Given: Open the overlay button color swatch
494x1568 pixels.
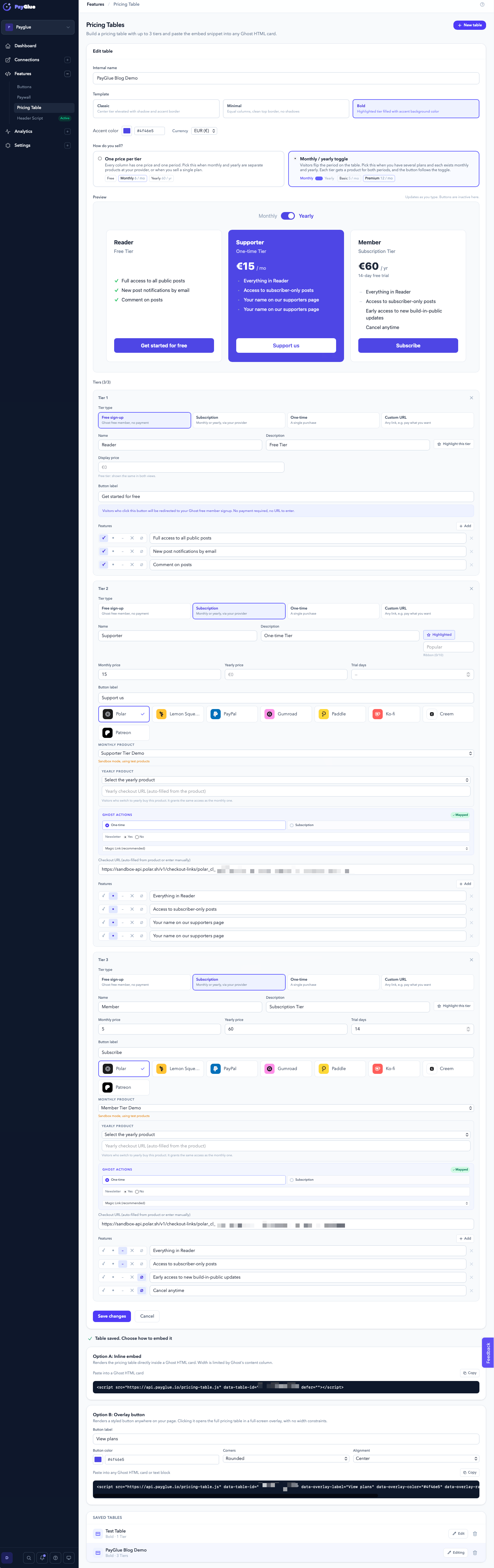Looking at the screenshot, I should pyautogui.click(x=98, y=1459).
